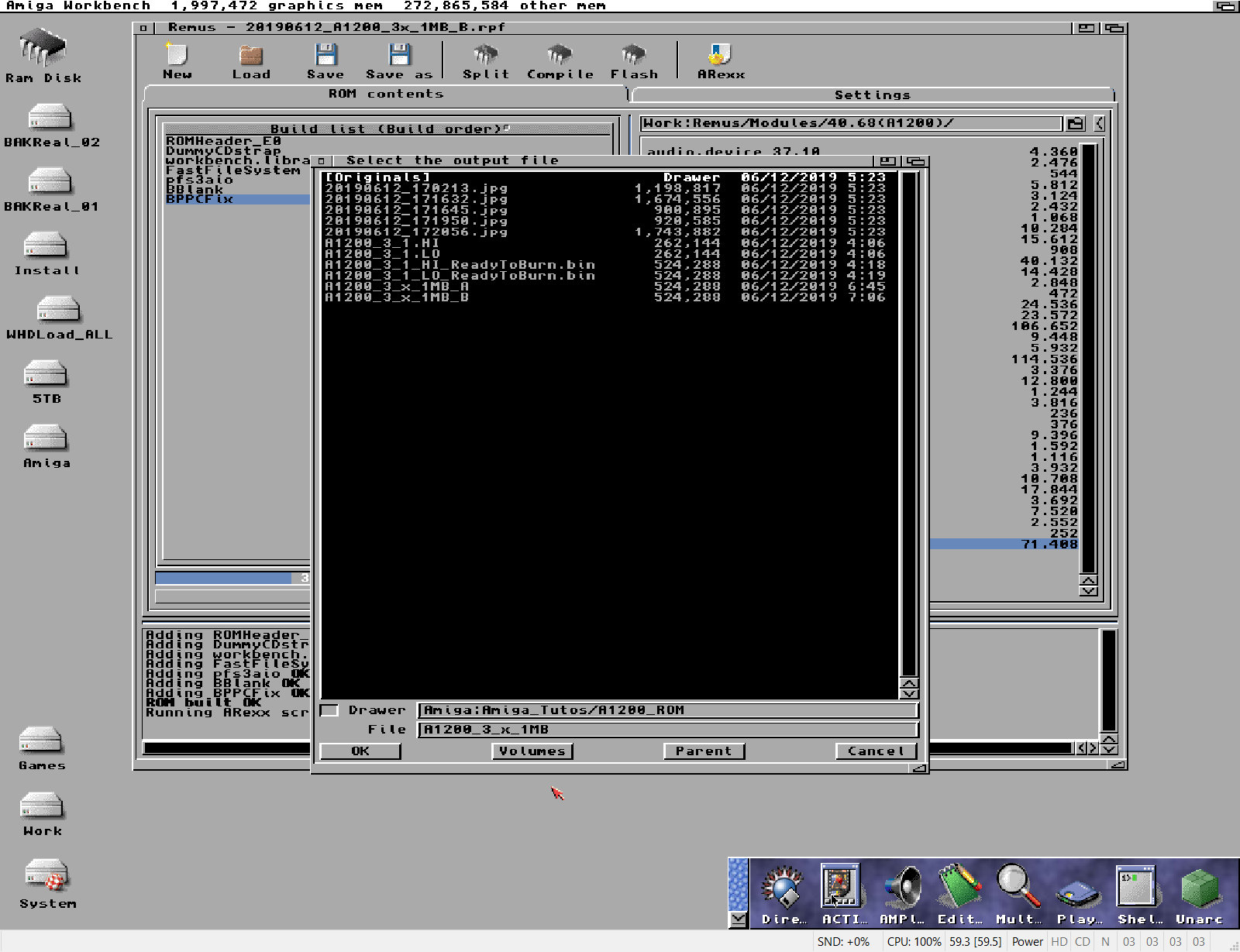This screenshot has width=1240, height=952.
Task: Select BPPCFix in the build list
Action: (x=237, y=199)
